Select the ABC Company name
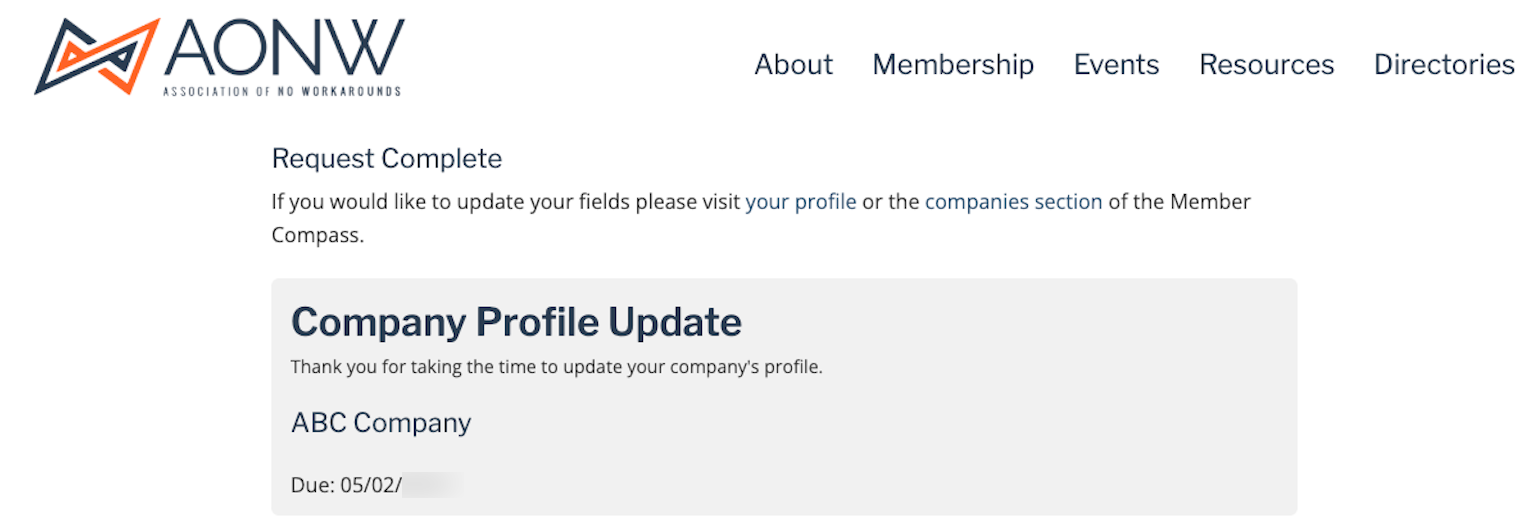 pos(381,423)
